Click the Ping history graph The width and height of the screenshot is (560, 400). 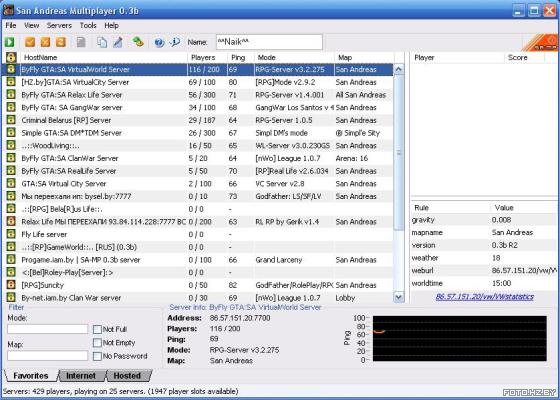coord(460,338)
